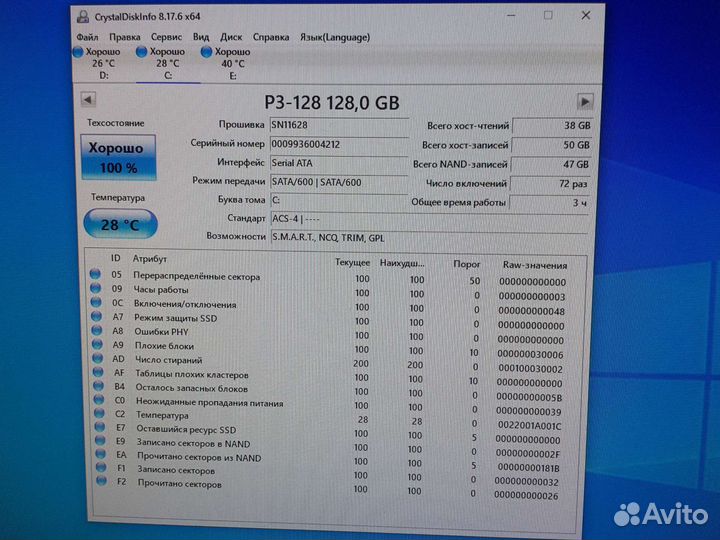This screenshot has width=720, height=540.
Task: Select the Включения/отключения row
Action: coord(328,306)
